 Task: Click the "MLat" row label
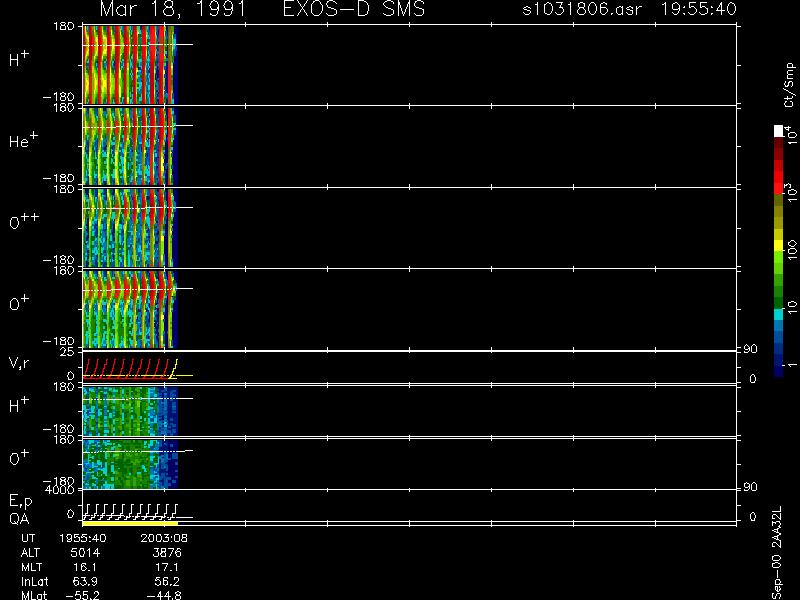coord(34,595)
